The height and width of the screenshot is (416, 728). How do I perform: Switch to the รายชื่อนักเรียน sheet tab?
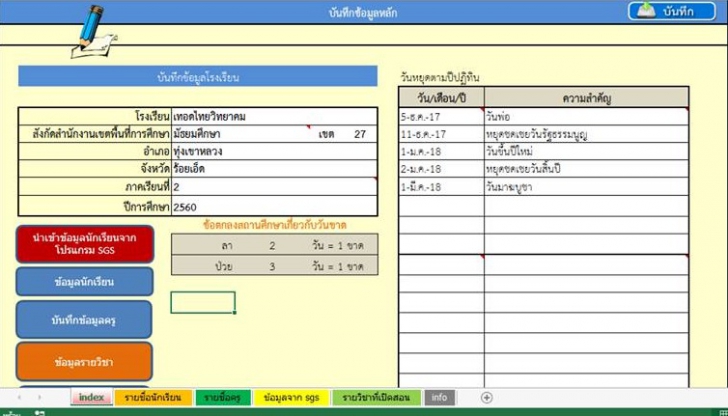pyautogui.click(x=153, y=397)
